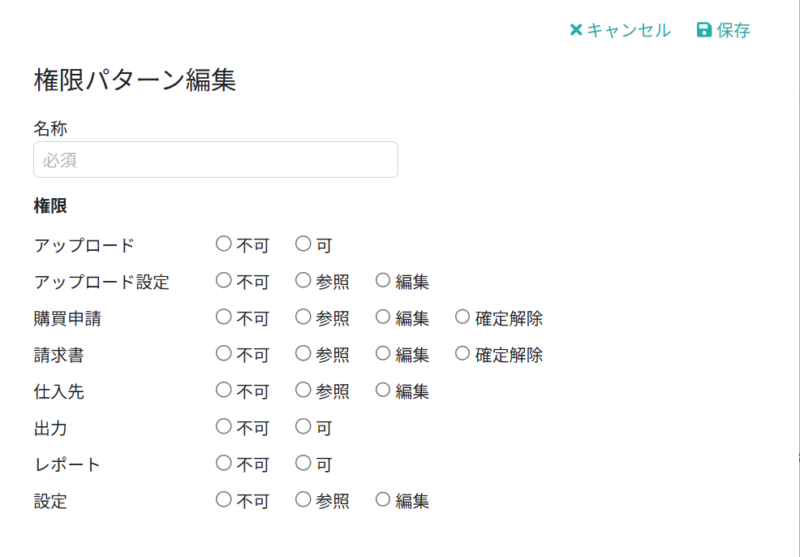Select 可 for アップロード

303,243
